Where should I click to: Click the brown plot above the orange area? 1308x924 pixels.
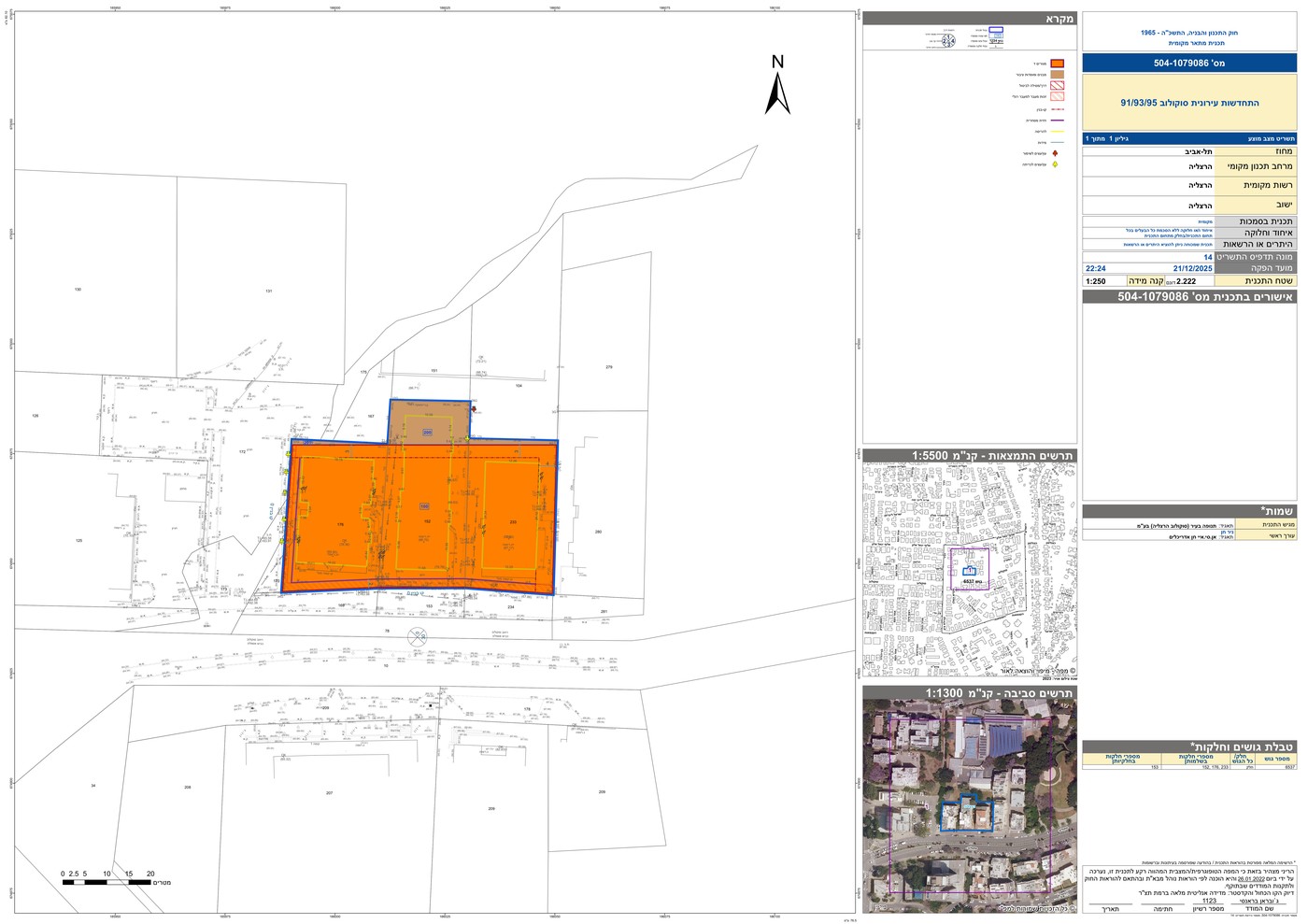tap(430, 420)
